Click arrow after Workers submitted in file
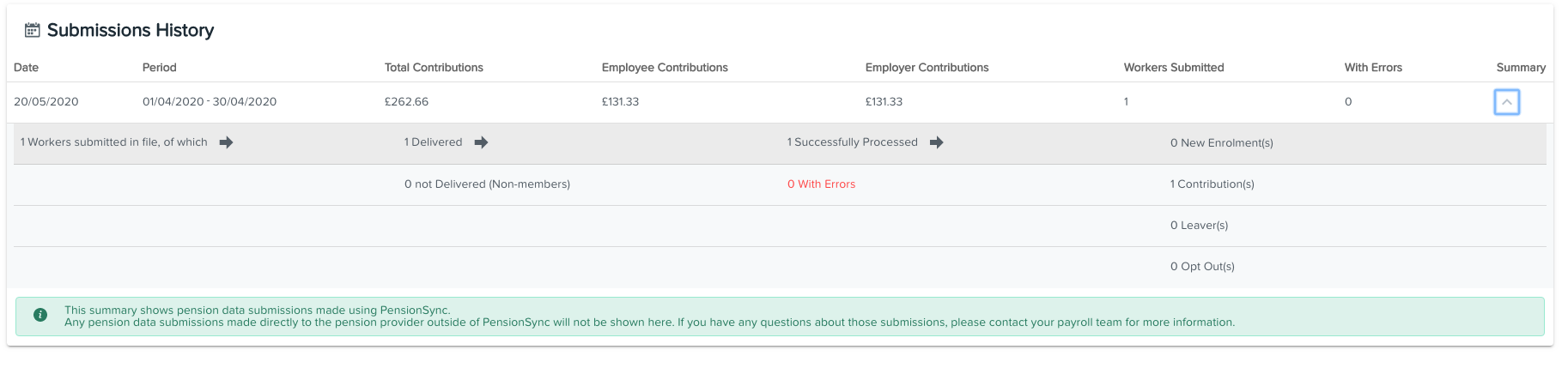Viewport: 1568px width, 380px height. 226,142
